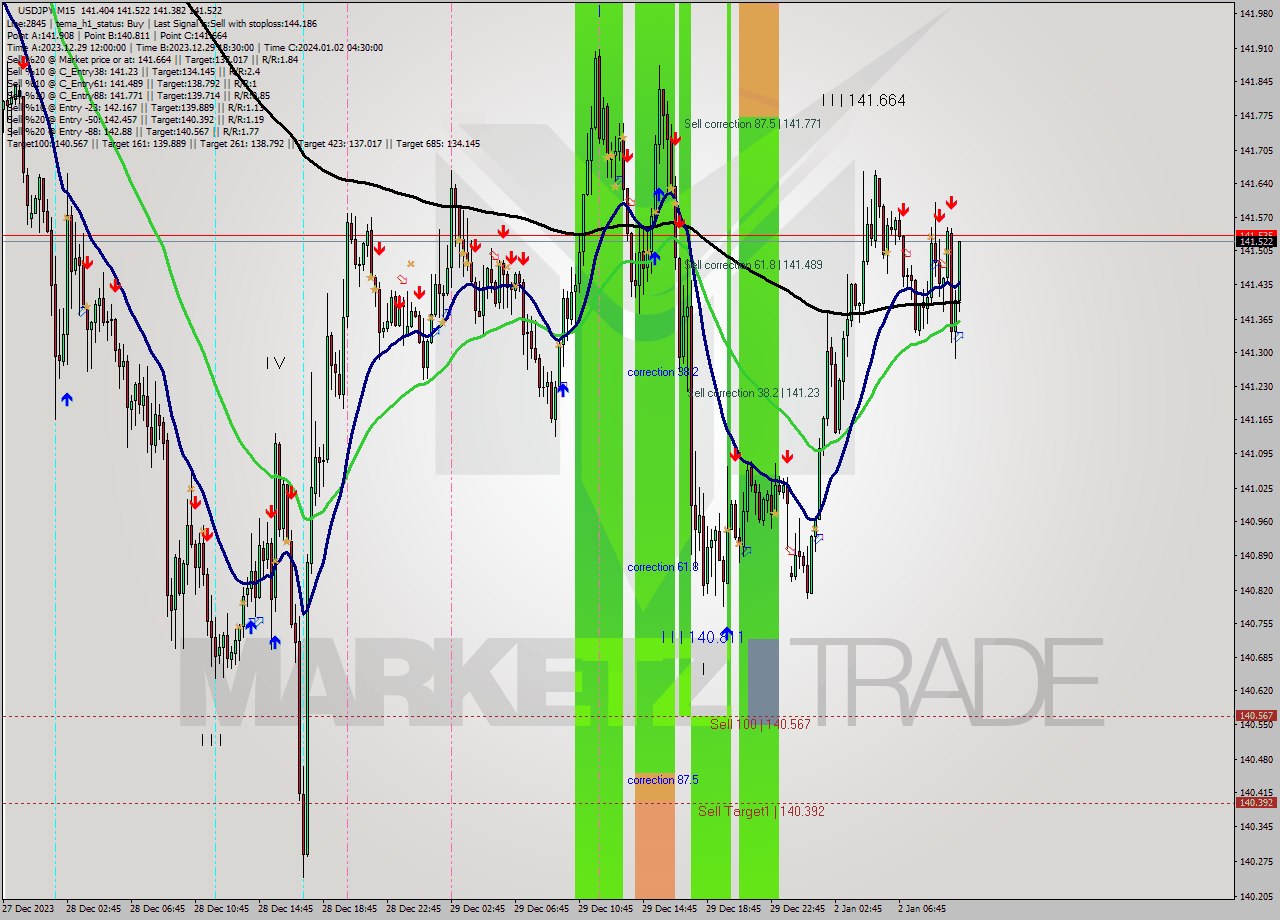The height and width of the screenshot is (920, 1280).
Task: Select the 'I I I 141.664' wave label
Action: click(864, 100)
